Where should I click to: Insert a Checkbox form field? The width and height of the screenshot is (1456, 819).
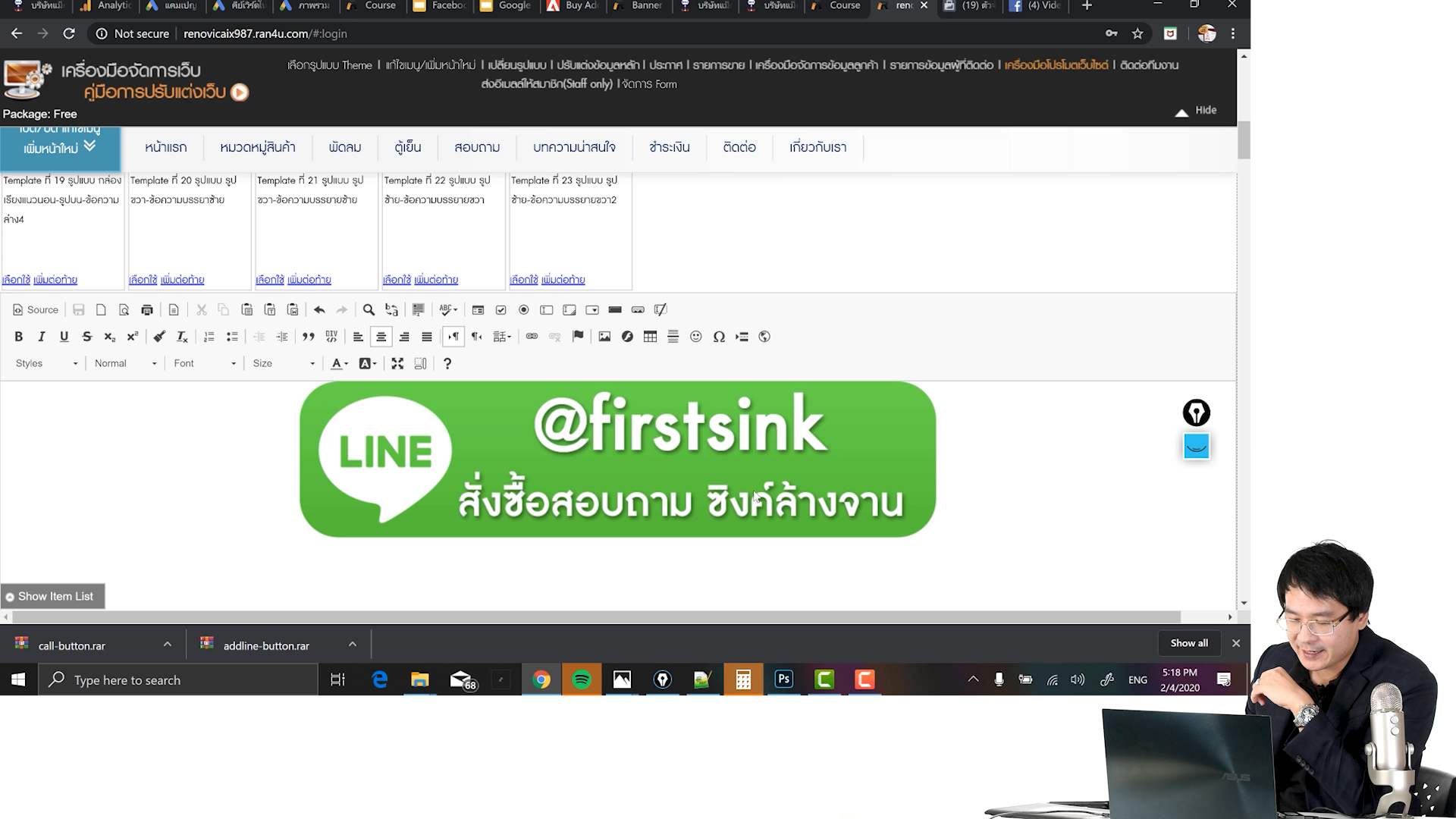[500, 309]
